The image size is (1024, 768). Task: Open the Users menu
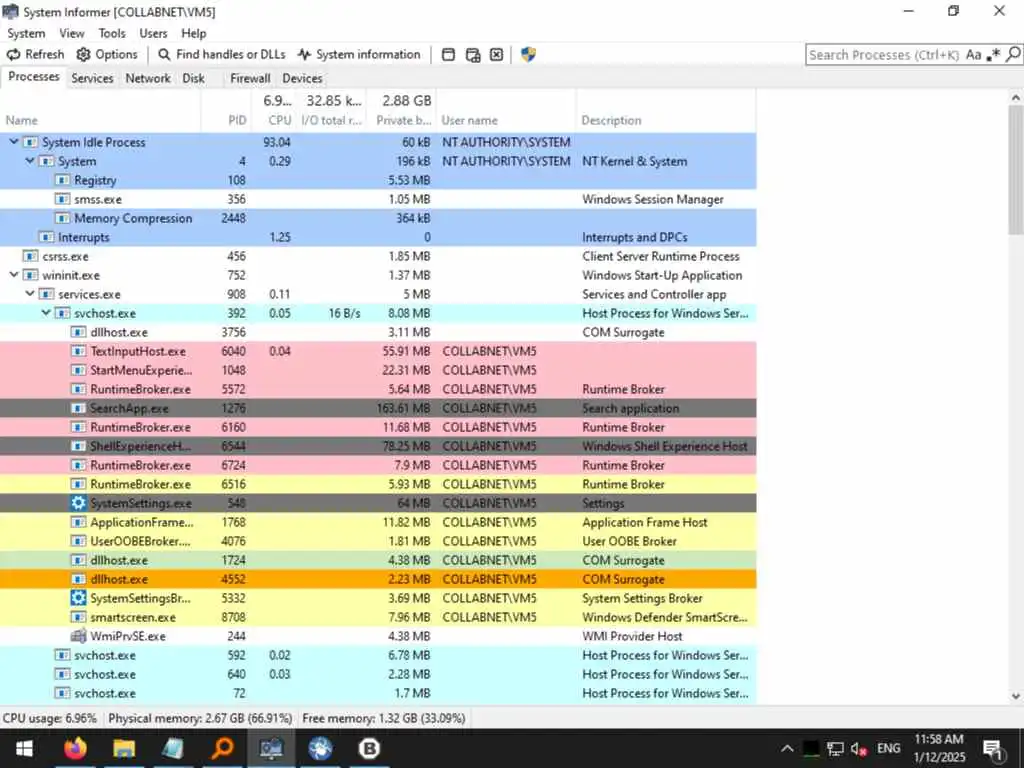click(x=153, y=33)
